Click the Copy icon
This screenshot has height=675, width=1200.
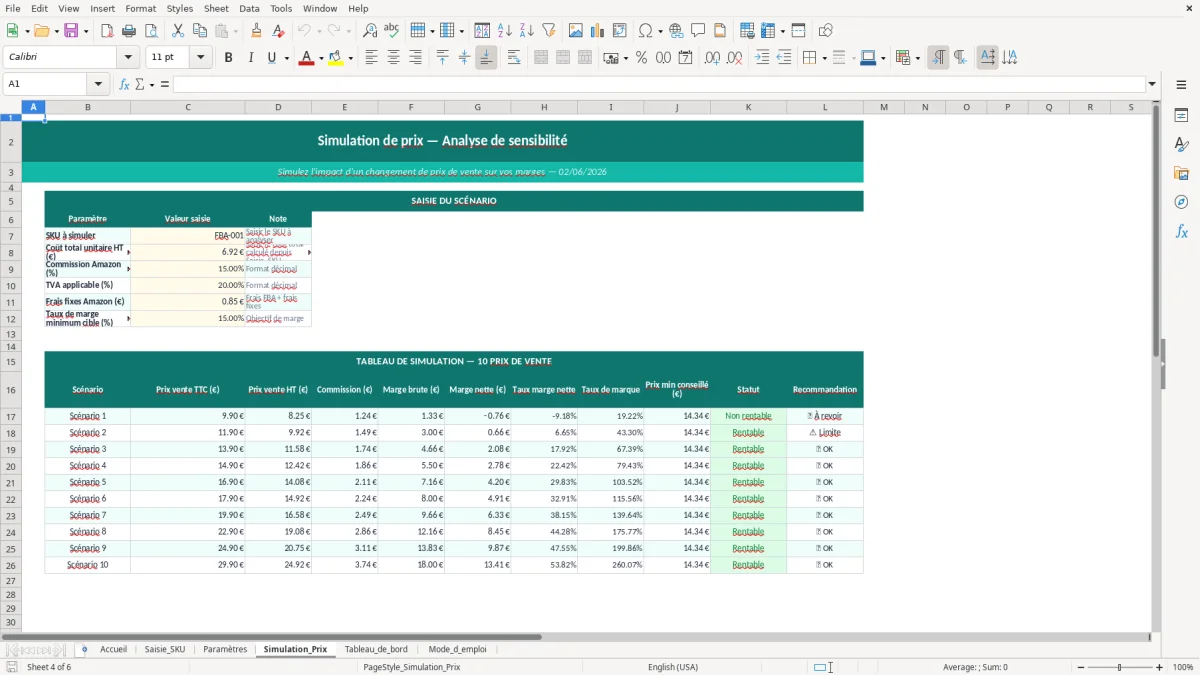click(x=199, y=30)
